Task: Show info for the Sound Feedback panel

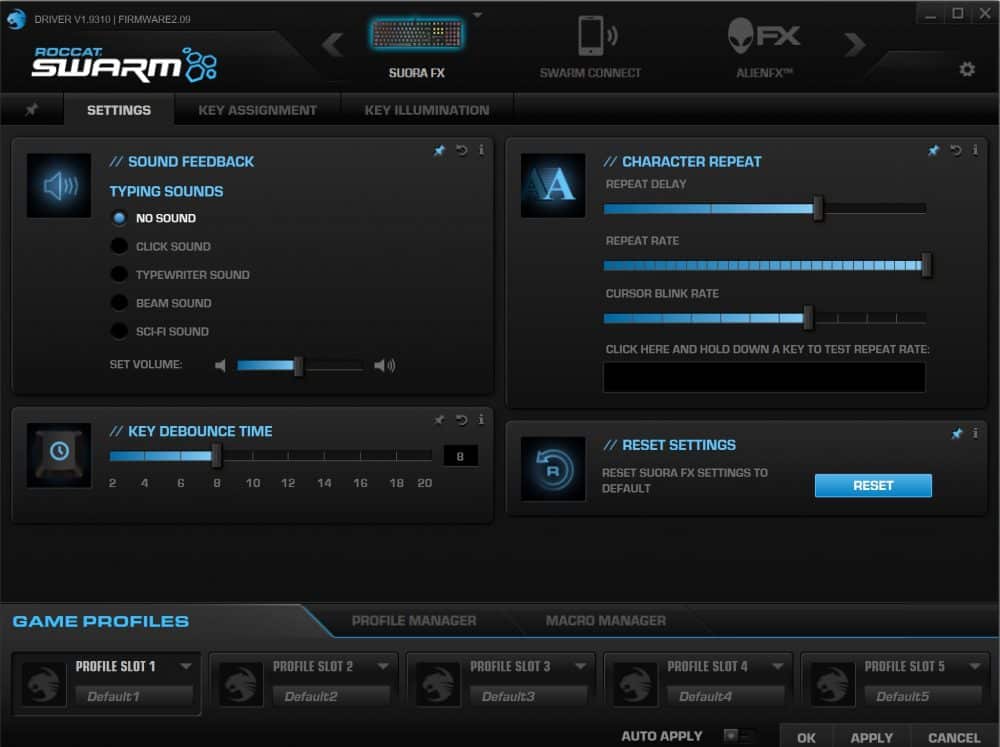Action: click(481, 150)
